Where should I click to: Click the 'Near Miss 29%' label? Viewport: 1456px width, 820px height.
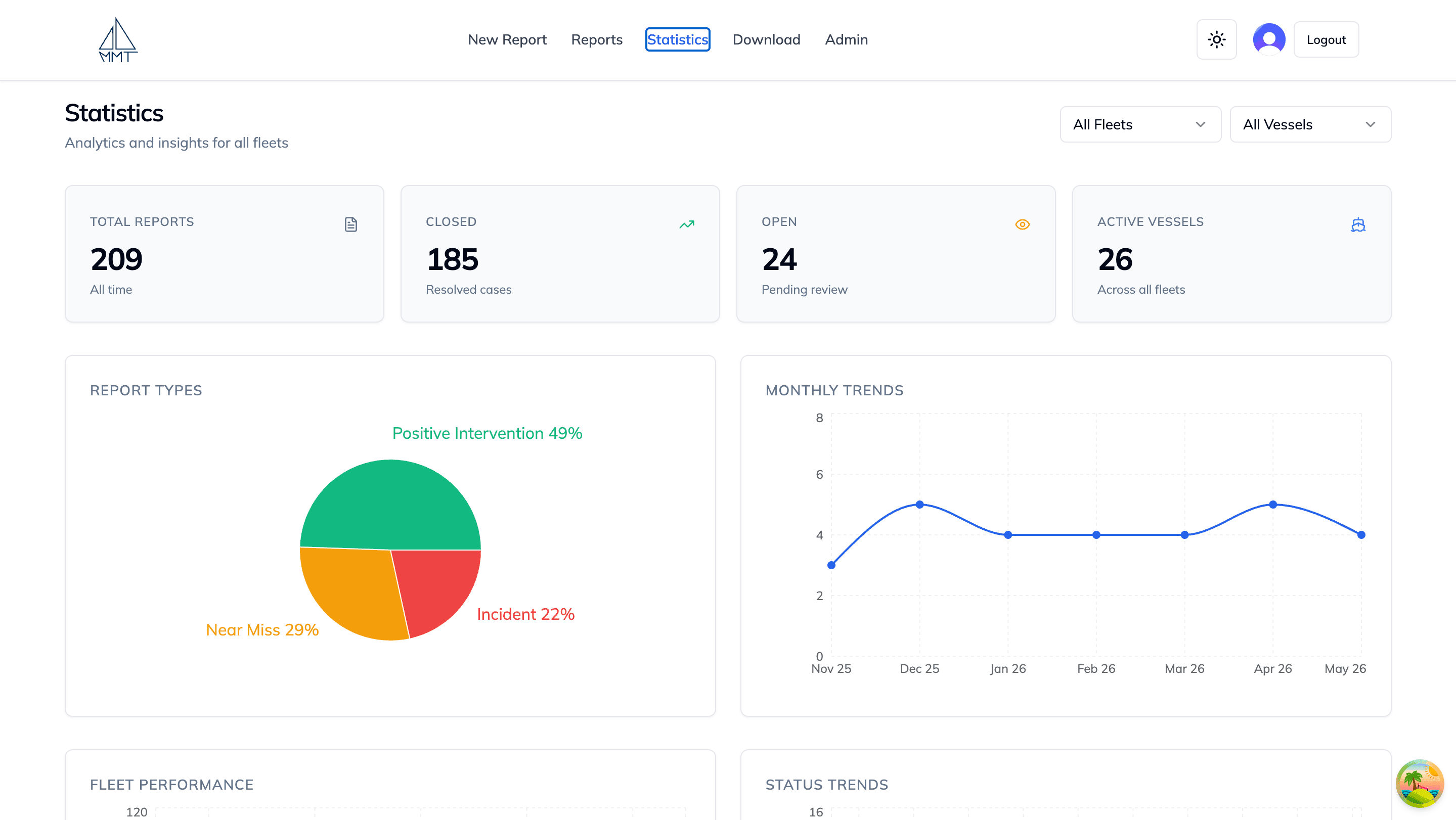262,629
